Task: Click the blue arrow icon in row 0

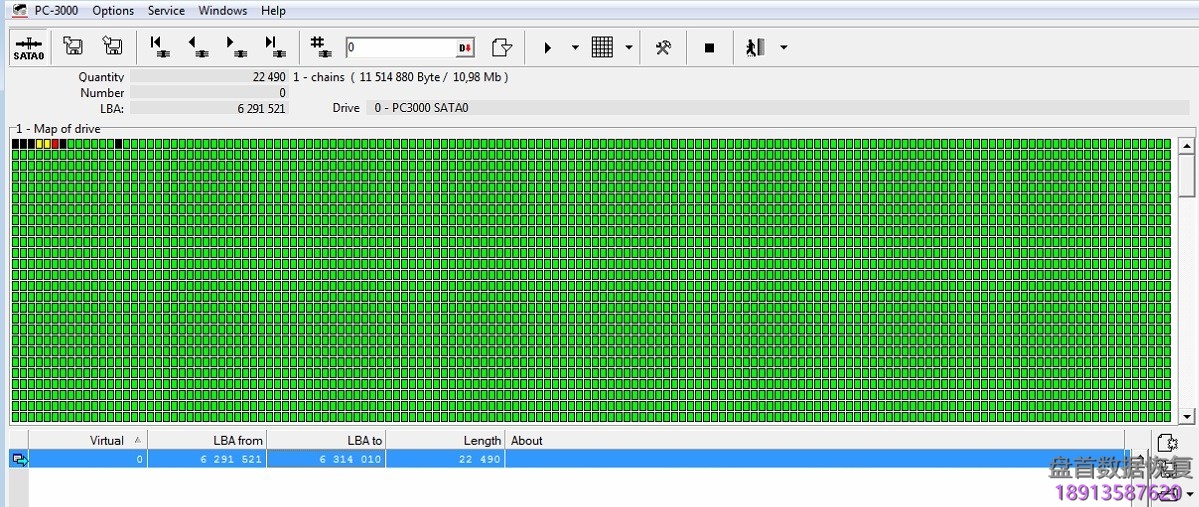Action: pos(20,460)
